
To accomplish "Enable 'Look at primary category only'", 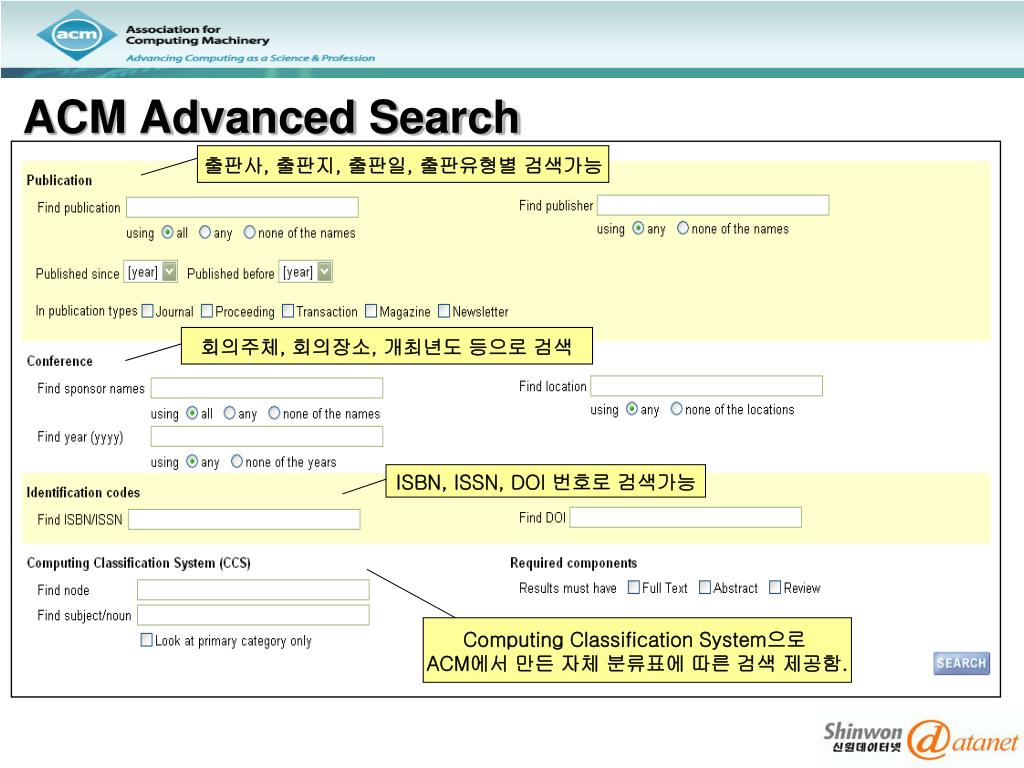I will click(x=147, y=640).
